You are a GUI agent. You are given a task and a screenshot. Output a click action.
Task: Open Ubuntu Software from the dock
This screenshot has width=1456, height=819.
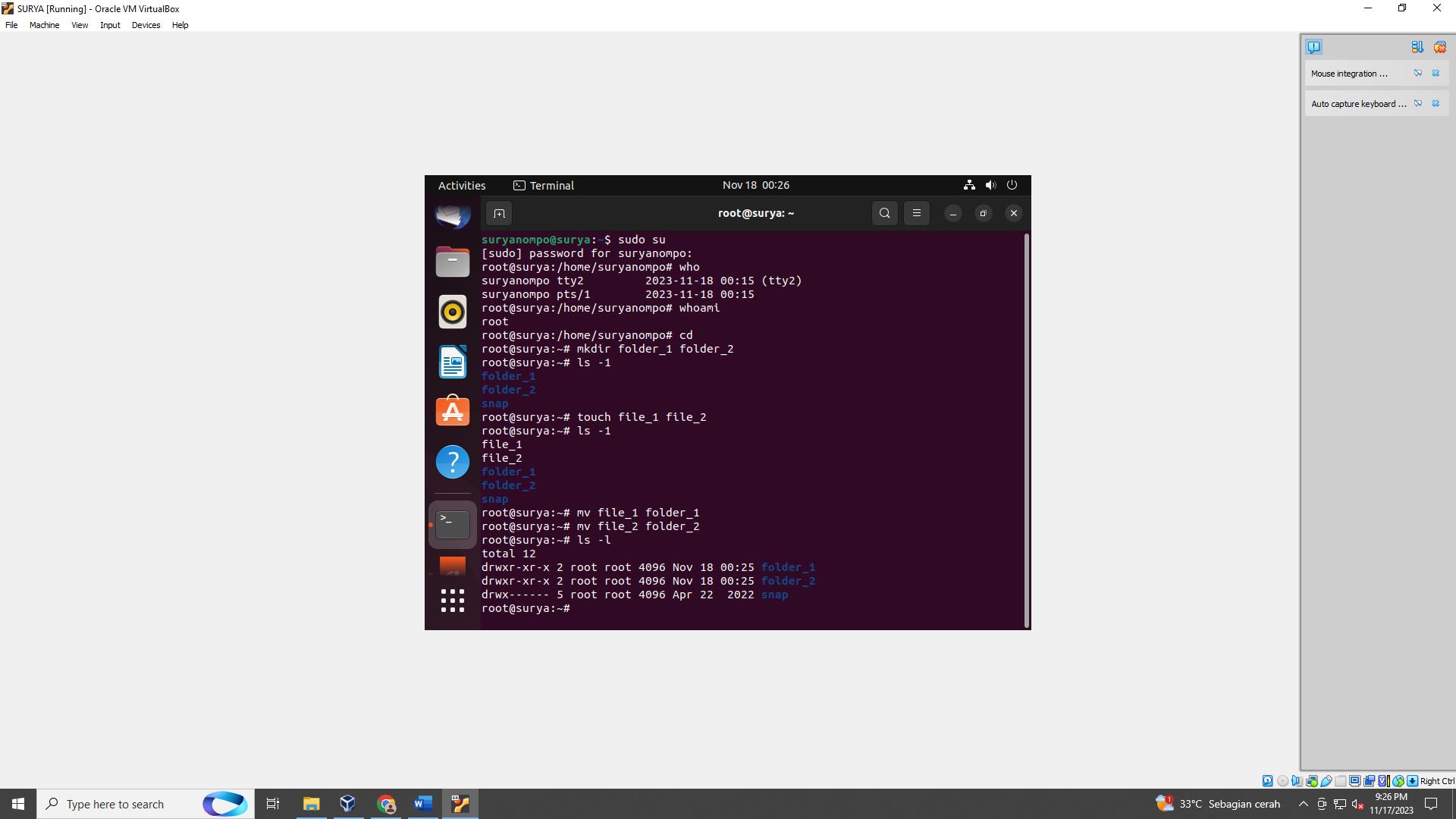[453, 411]
